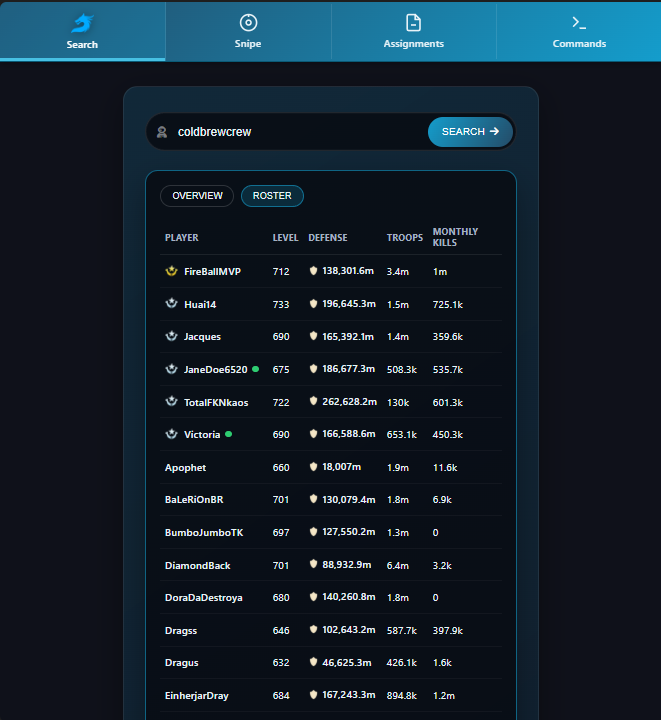Image resolution: width=661 pixels, height=720 pixels.
Task: Sort roster by the Level column header
Action: tap(285, 238)
